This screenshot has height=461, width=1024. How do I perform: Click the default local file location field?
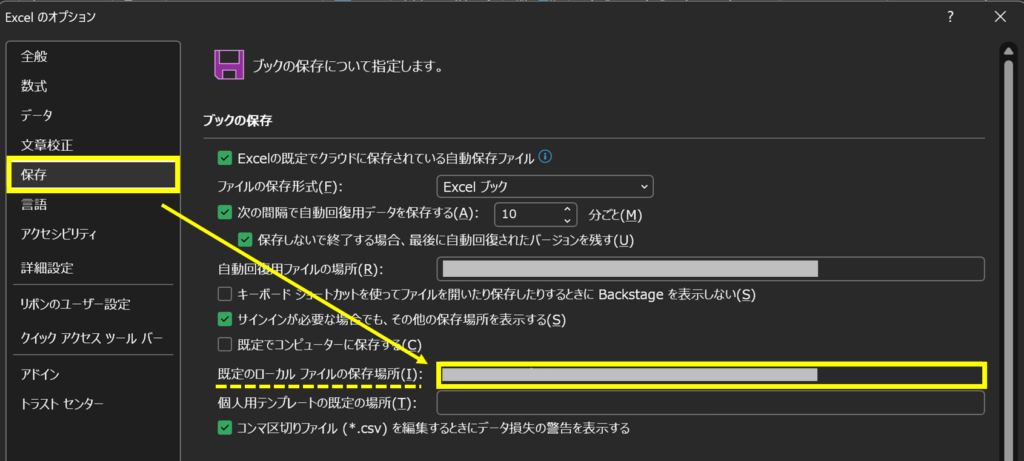[x=710, y=375]
